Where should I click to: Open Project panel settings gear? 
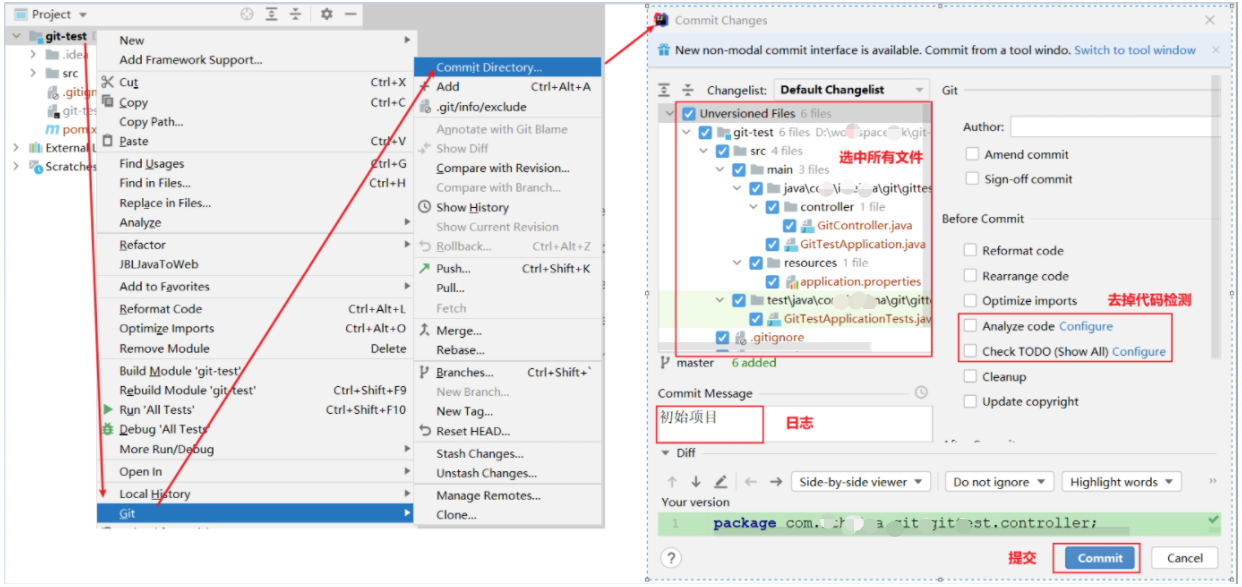click(326, 14)
